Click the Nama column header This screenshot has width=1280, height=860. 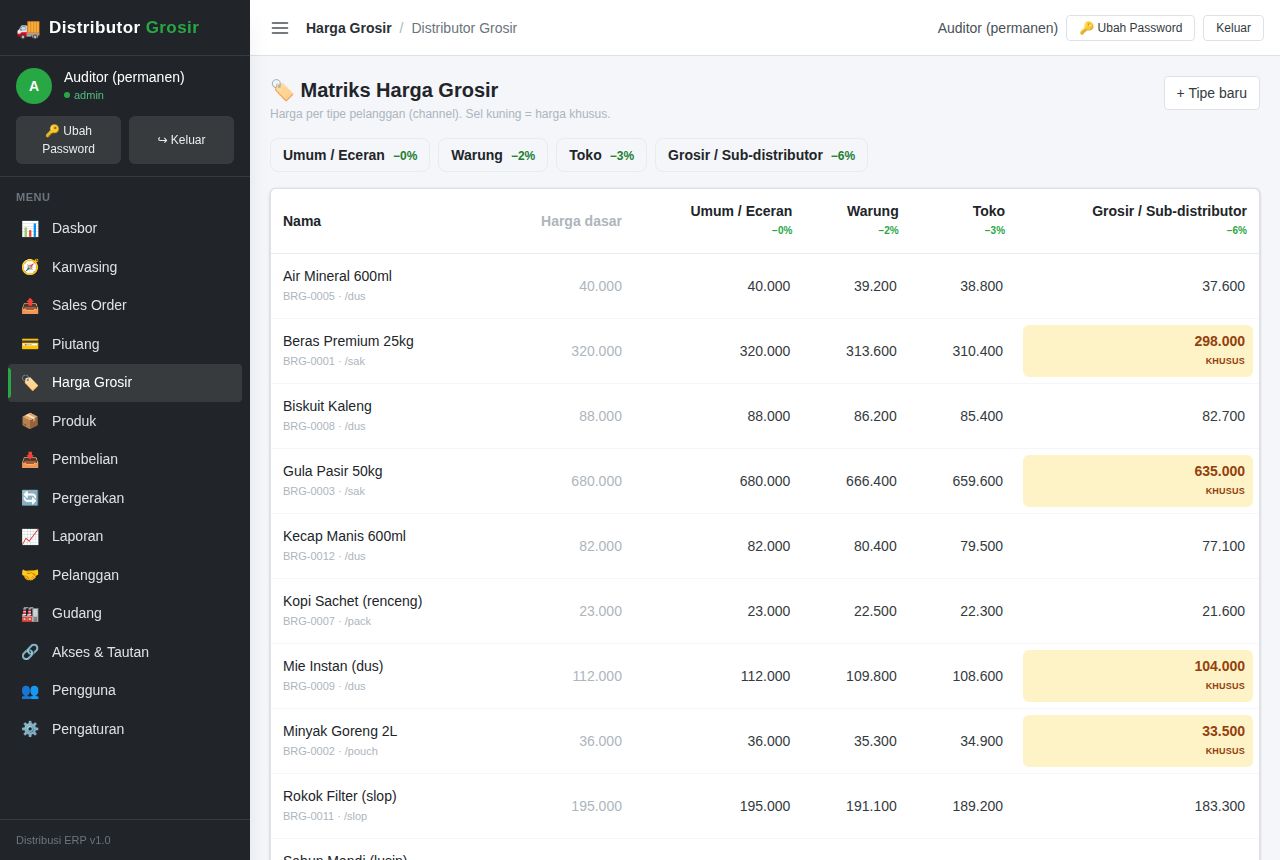click(x=302, y=221)
